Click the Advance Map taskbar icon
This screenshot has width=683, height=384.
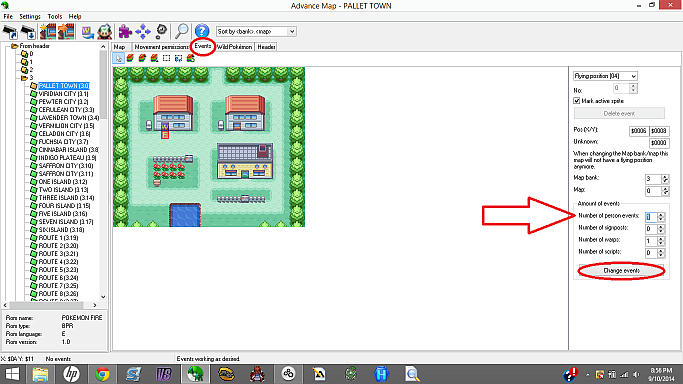pos(195,374)
